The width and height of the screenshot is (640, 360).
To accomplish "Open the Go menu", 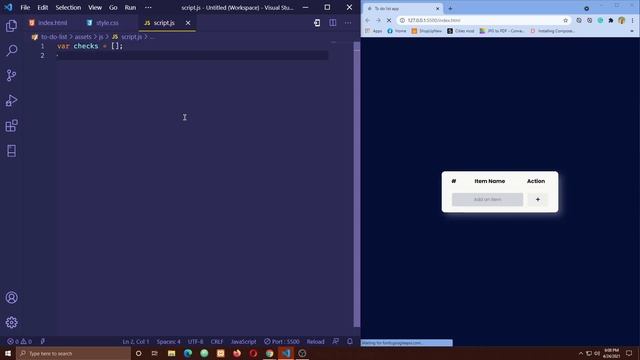I will 113,7.
